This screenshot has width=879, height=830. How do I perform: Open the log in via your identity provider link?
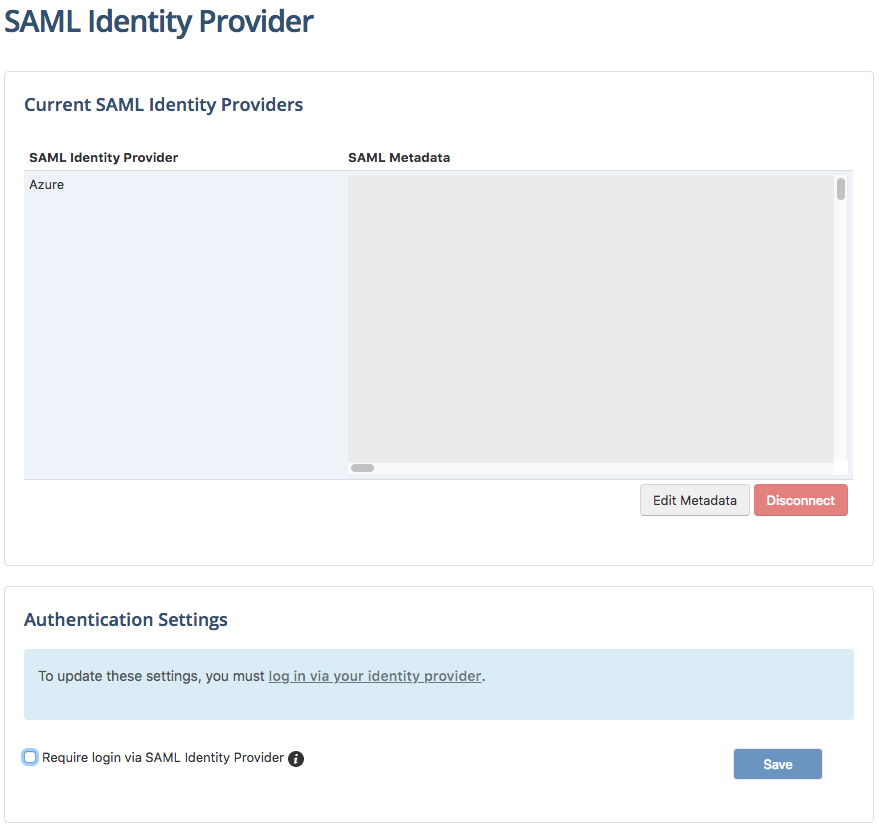(x=374, y=676)
